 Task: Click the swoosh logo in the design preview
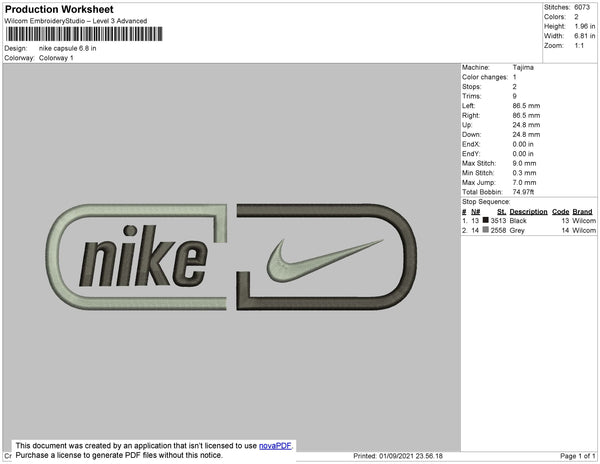coord(324,261)
